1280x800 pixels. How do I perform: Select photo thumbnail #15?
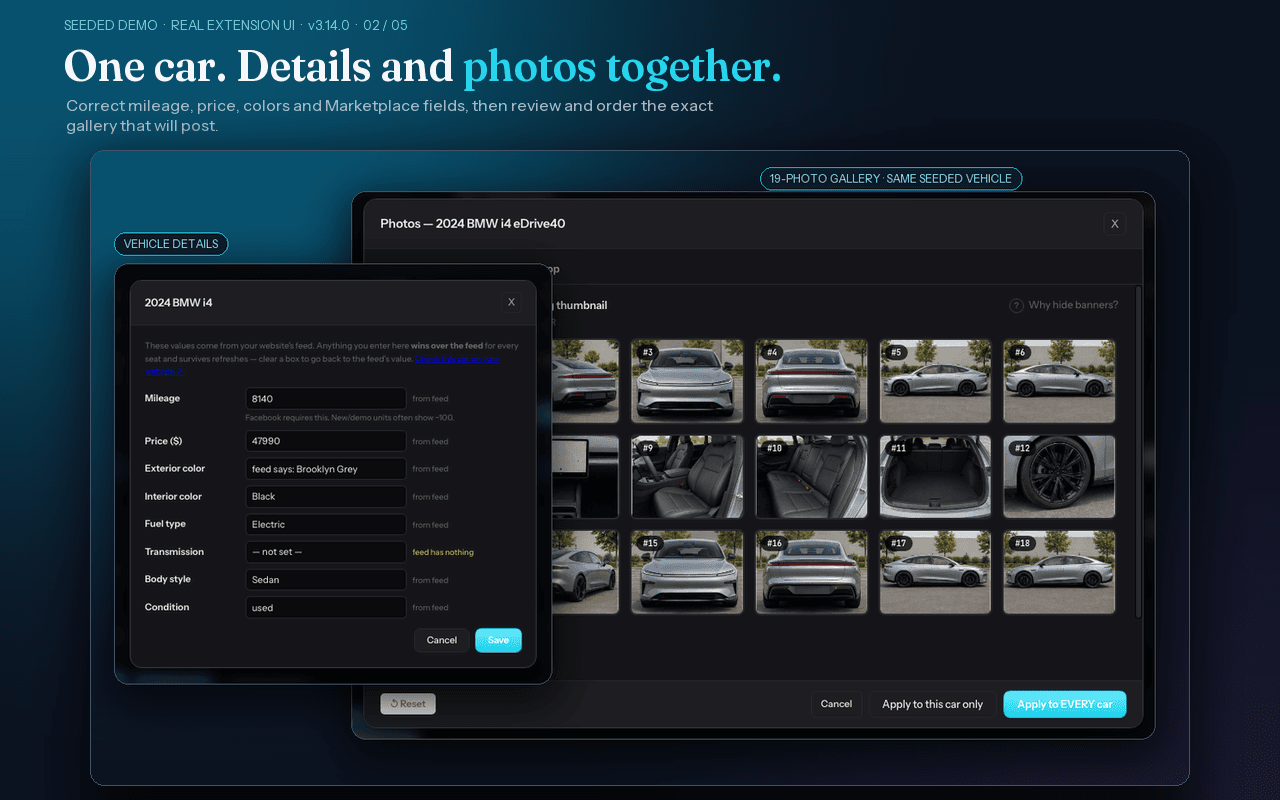tap(687, 572)
